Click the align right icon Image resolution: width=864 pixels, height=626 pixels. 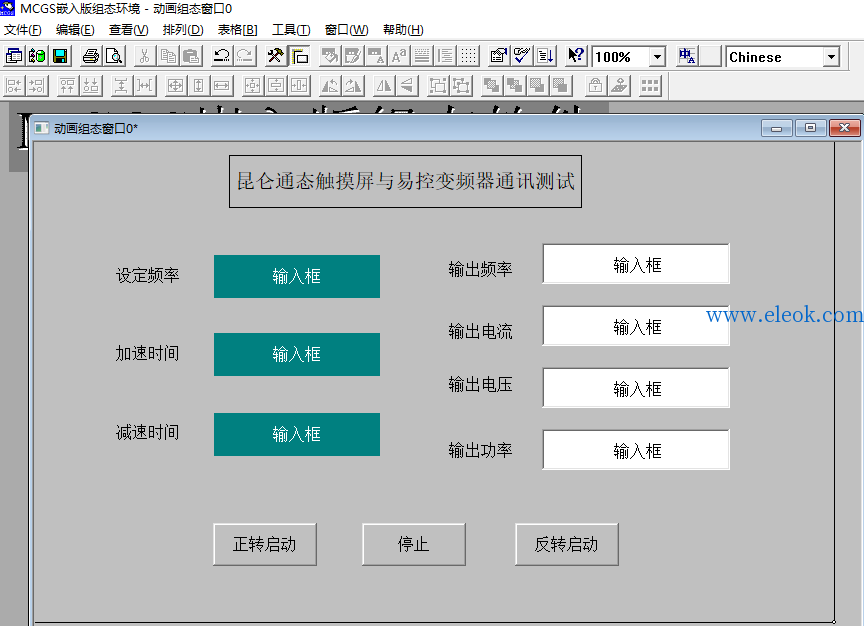click(x=37, y=86)
